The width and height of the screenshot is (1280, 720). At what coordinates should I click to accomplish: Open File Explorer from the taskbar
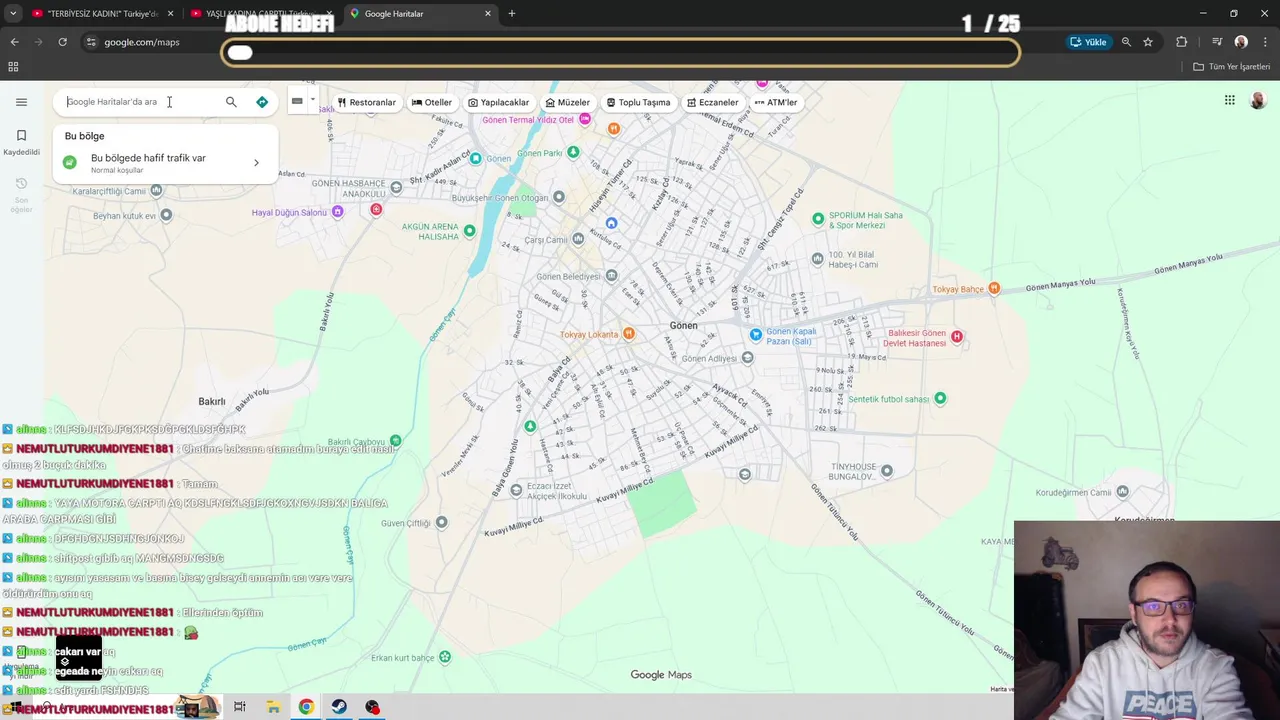pos(273,707)
